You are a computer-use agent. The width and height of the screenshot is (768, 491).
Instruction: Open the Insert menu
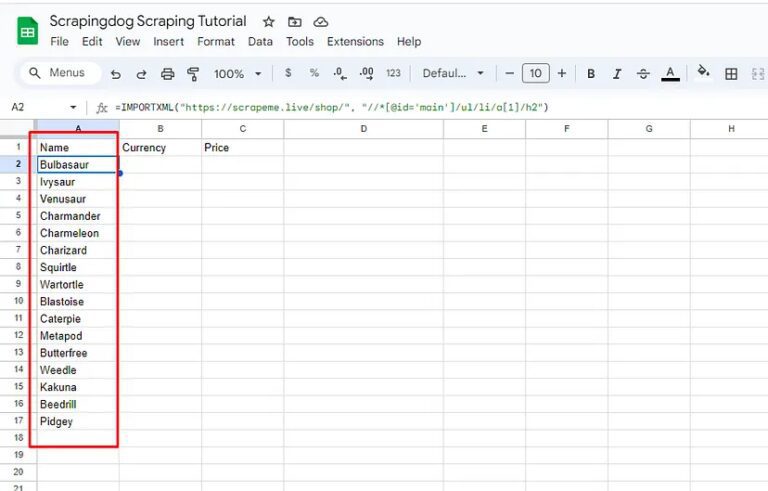point(168,42)
